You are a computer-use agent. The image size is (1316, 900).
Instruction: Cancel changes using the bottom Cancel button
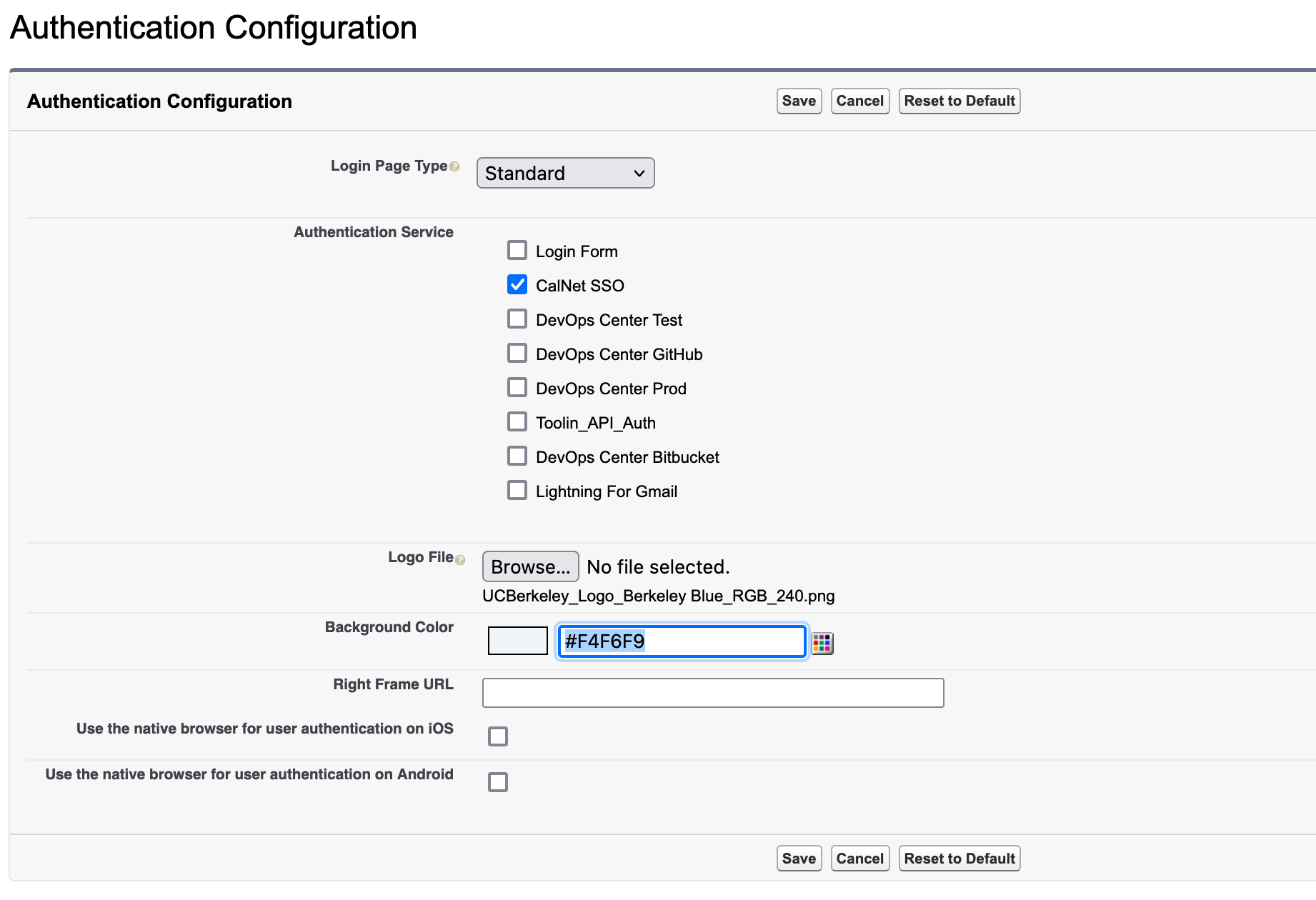pyautogui.click(x=859, y=858)
